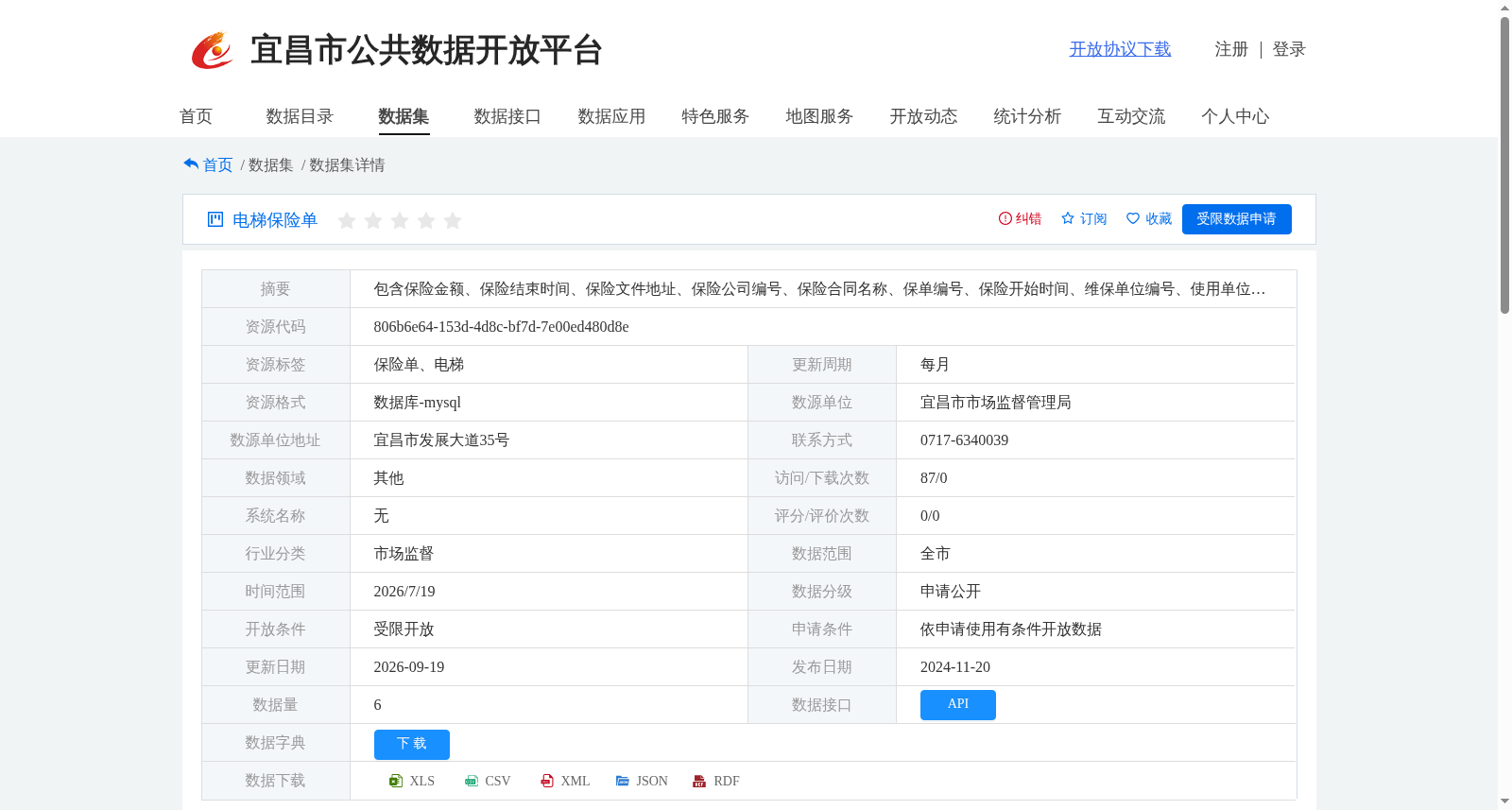Screen dimensions: 1512x810
Task: Click the contact number 0717-6340039
Action: [x=964, y=440]
